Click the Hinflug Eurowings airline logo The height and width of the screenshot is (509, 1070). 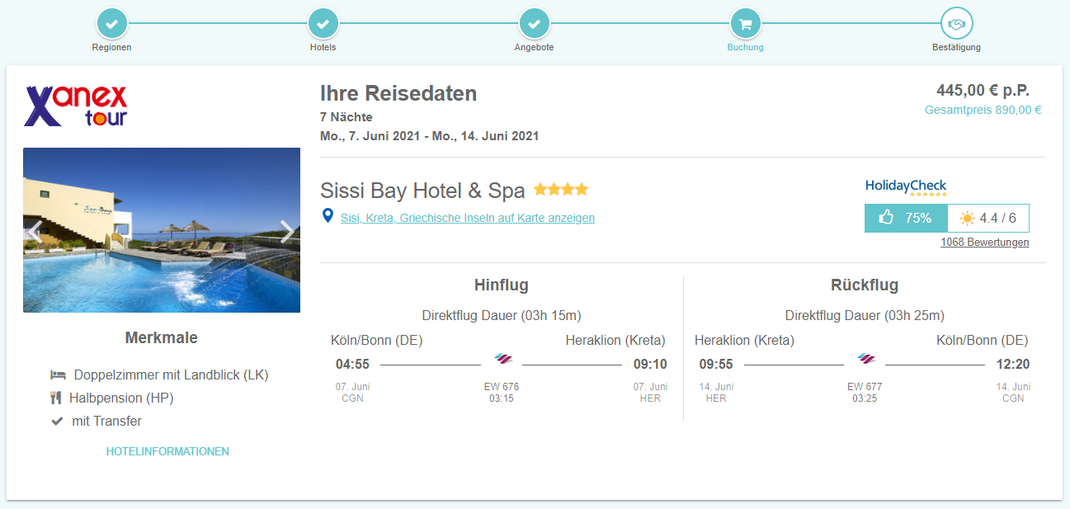pyautogui.click(x=503, y=359)
